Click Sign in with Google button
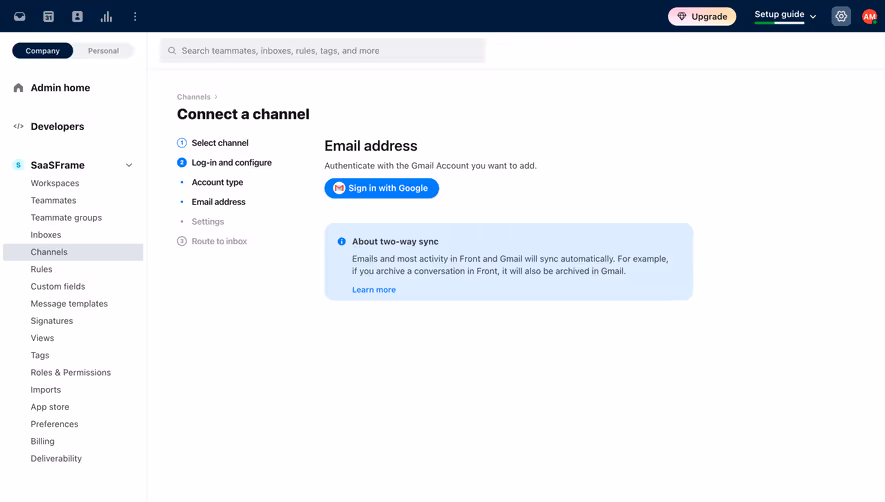 click(382, 188)
